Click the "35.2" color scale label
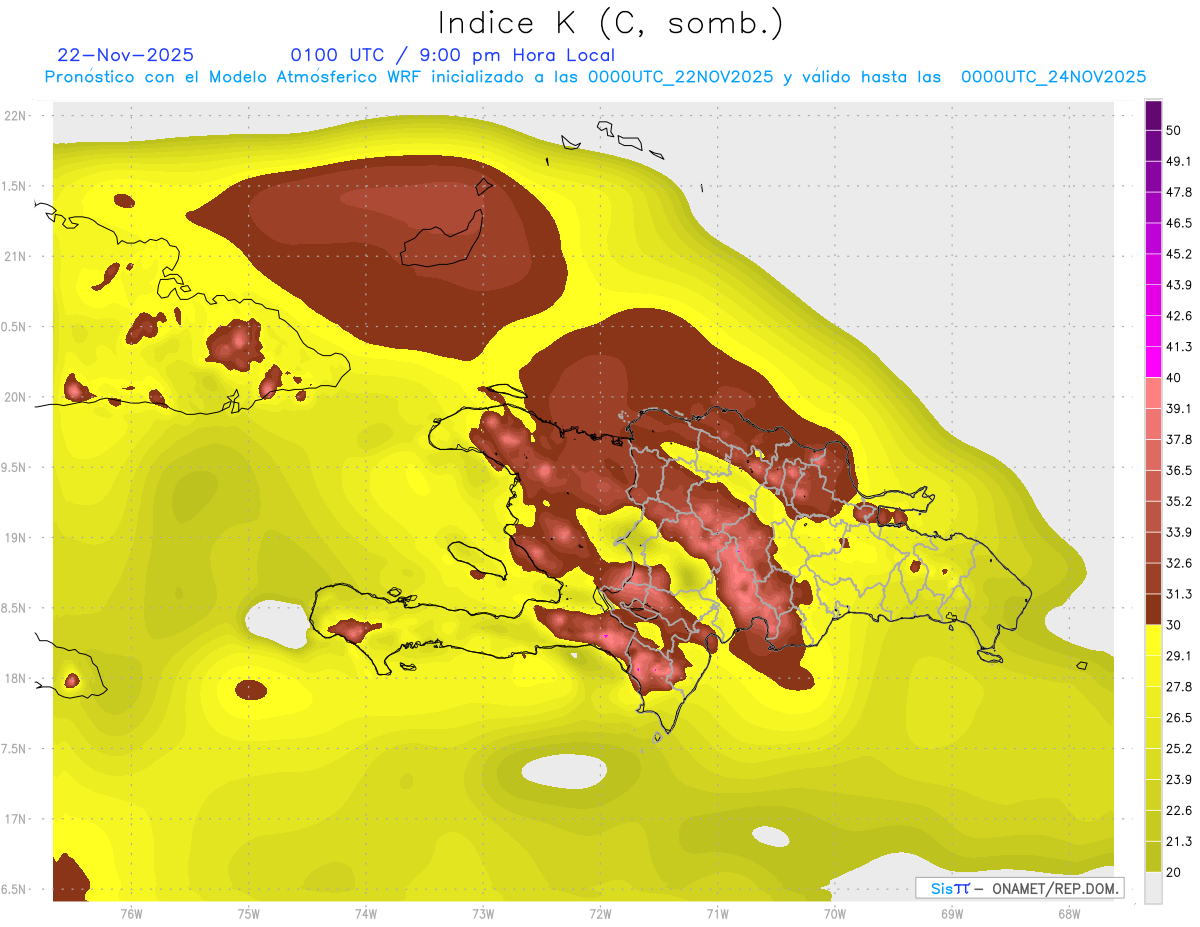Screen dimensions: 1200x927 click(x=1179, y=502)
